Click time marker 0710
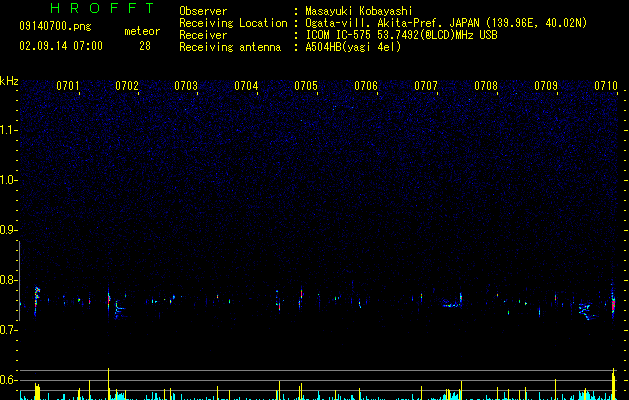 tap(606, 86)
